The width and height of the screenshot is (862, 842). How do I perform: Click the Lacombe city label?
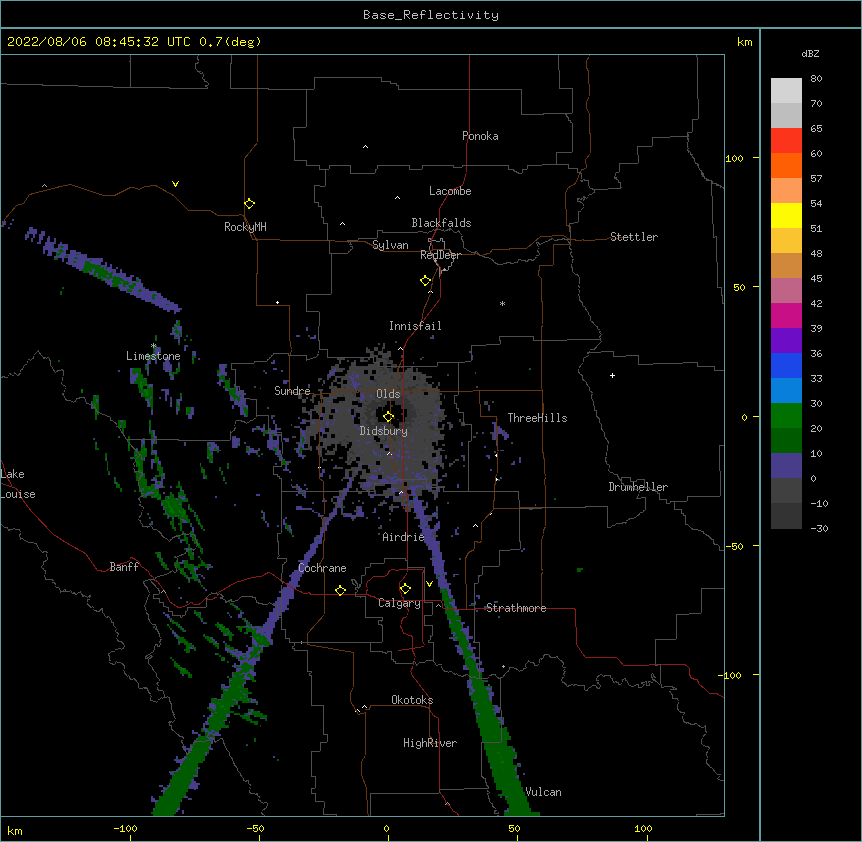point(450,191)
